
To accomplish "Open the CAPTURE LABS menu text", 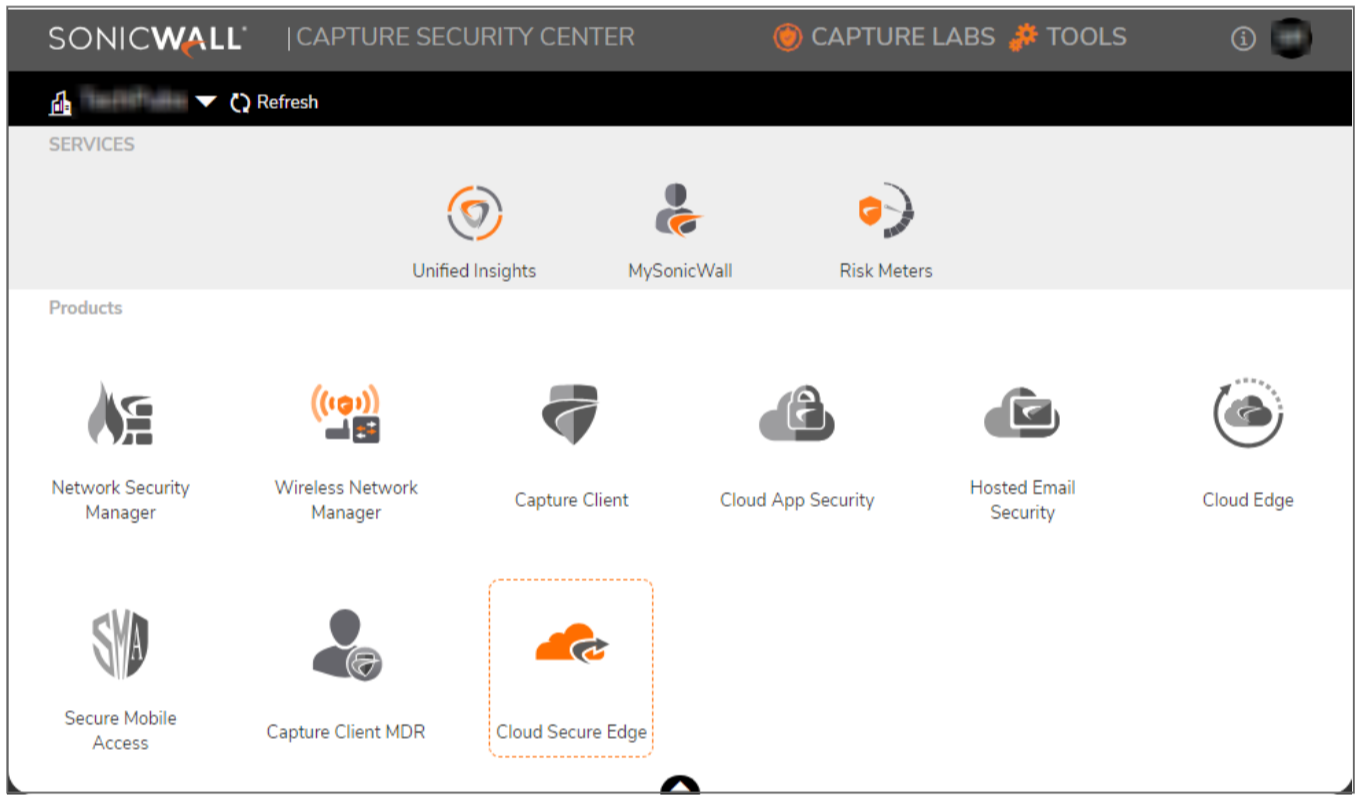I will 903,38.
